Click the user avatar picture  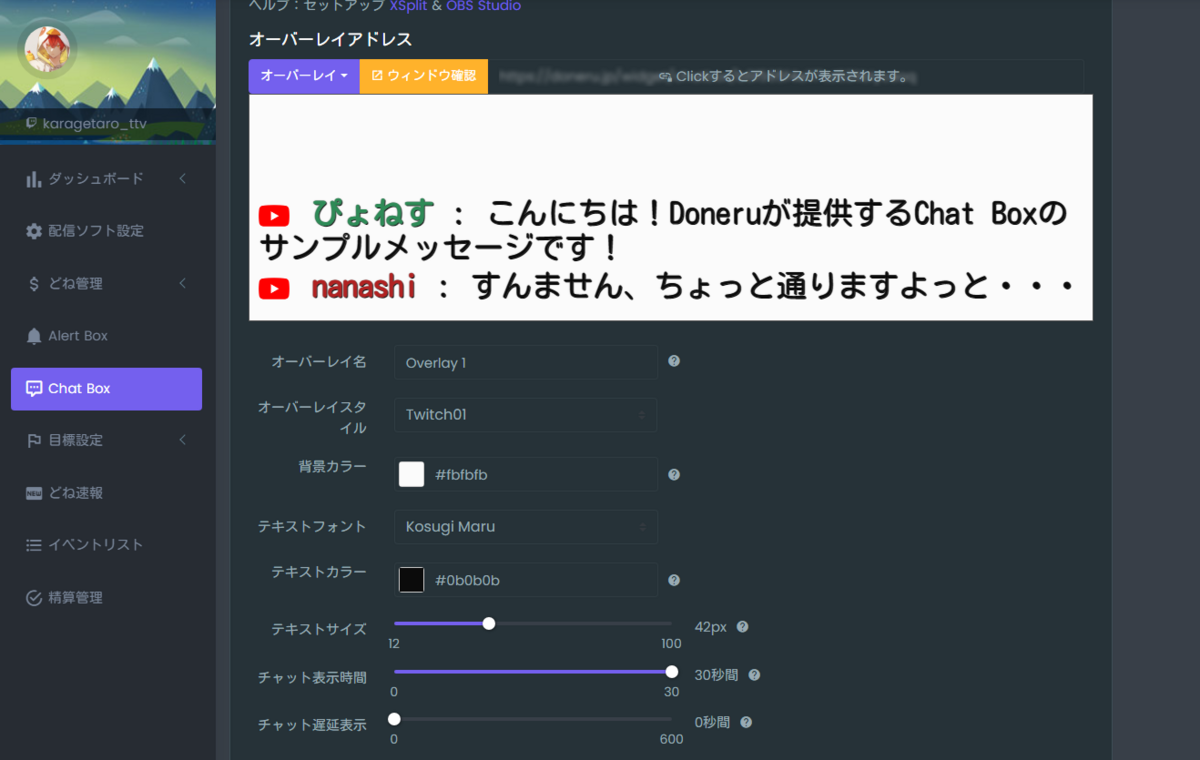tap(46, 49)
